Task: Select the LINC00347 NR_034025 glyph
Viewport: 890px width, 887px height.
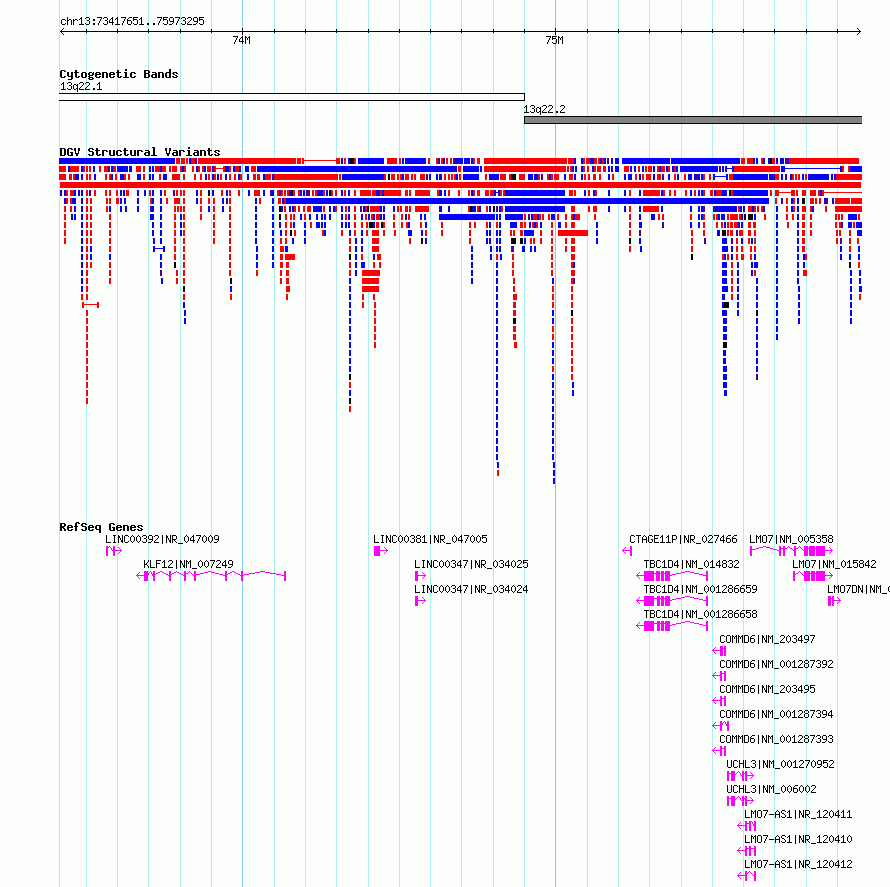Action: click(x=421, y=576)
